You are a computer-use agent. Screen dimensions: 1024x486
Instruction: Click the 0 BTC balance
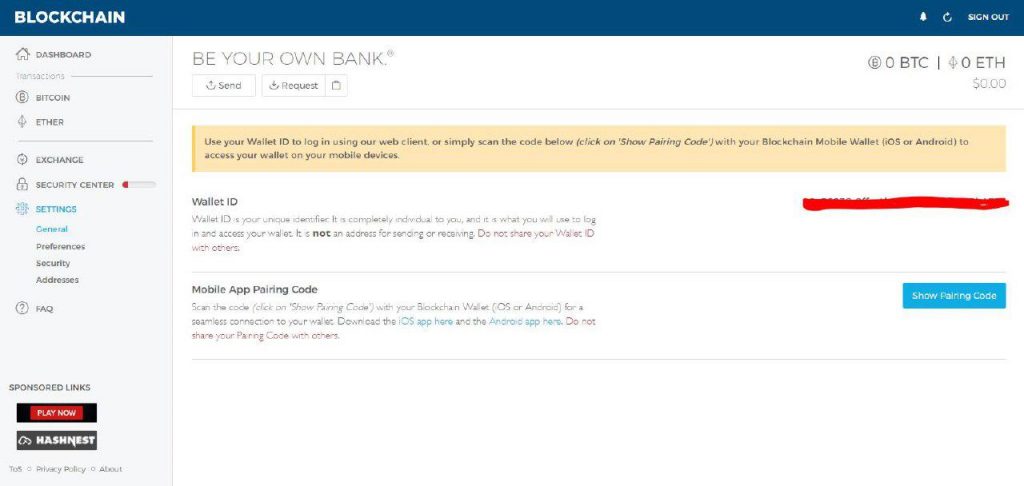pyautogui.click(x=898, y=63)
